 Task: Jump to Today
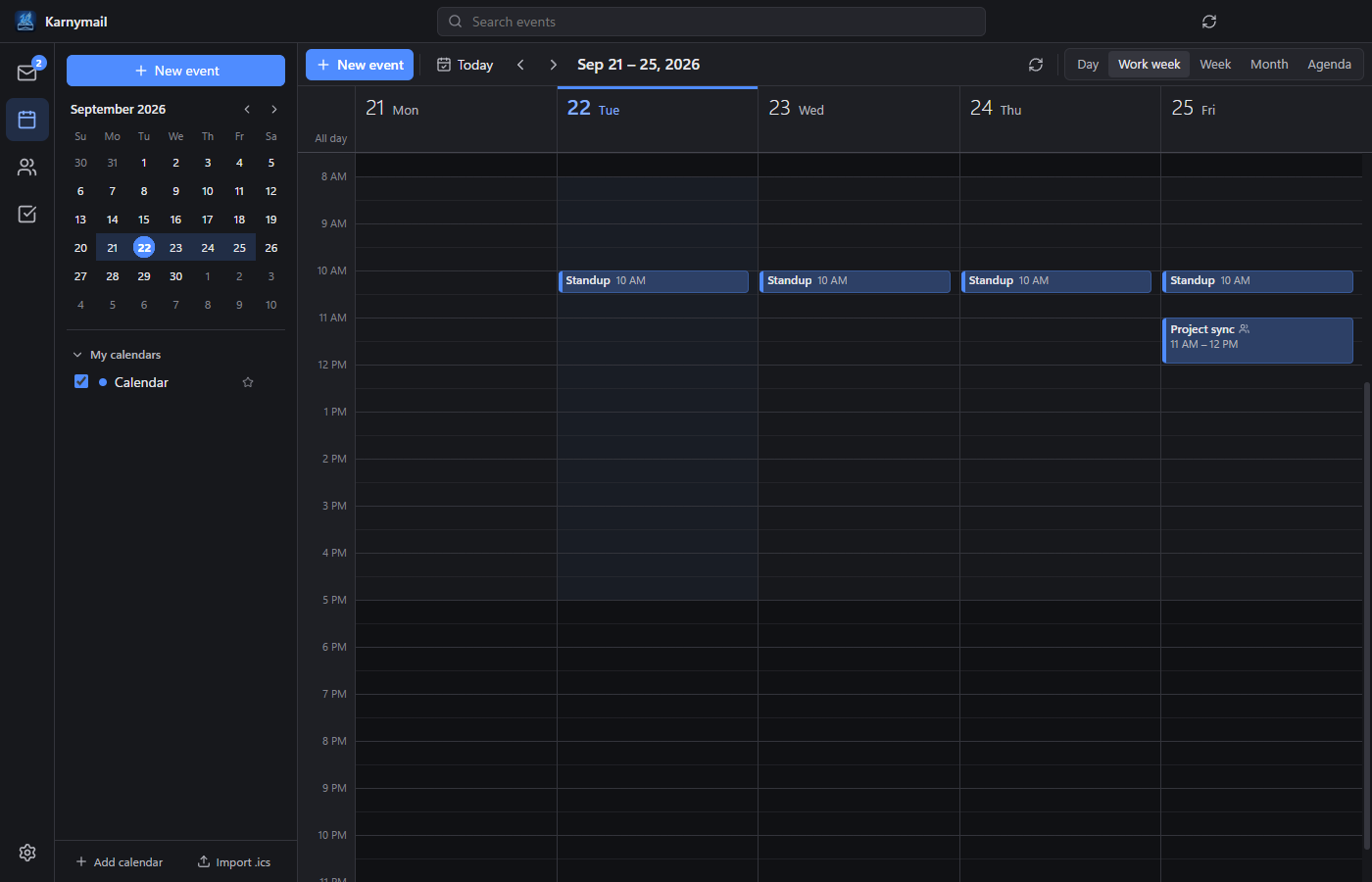click(465, 65)
